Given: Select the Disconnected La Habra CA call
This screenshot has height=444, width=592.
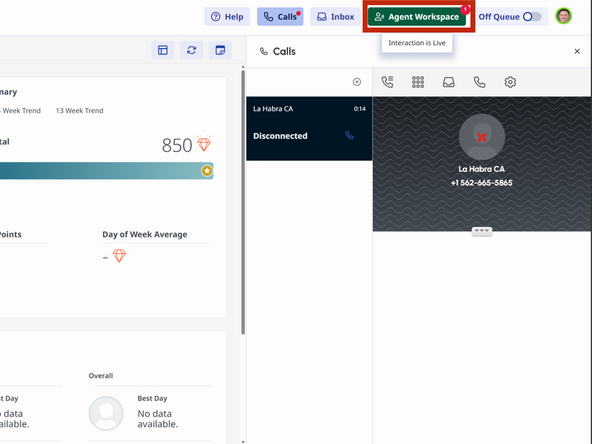Looking at the screenshot, I should coord(309,129).
